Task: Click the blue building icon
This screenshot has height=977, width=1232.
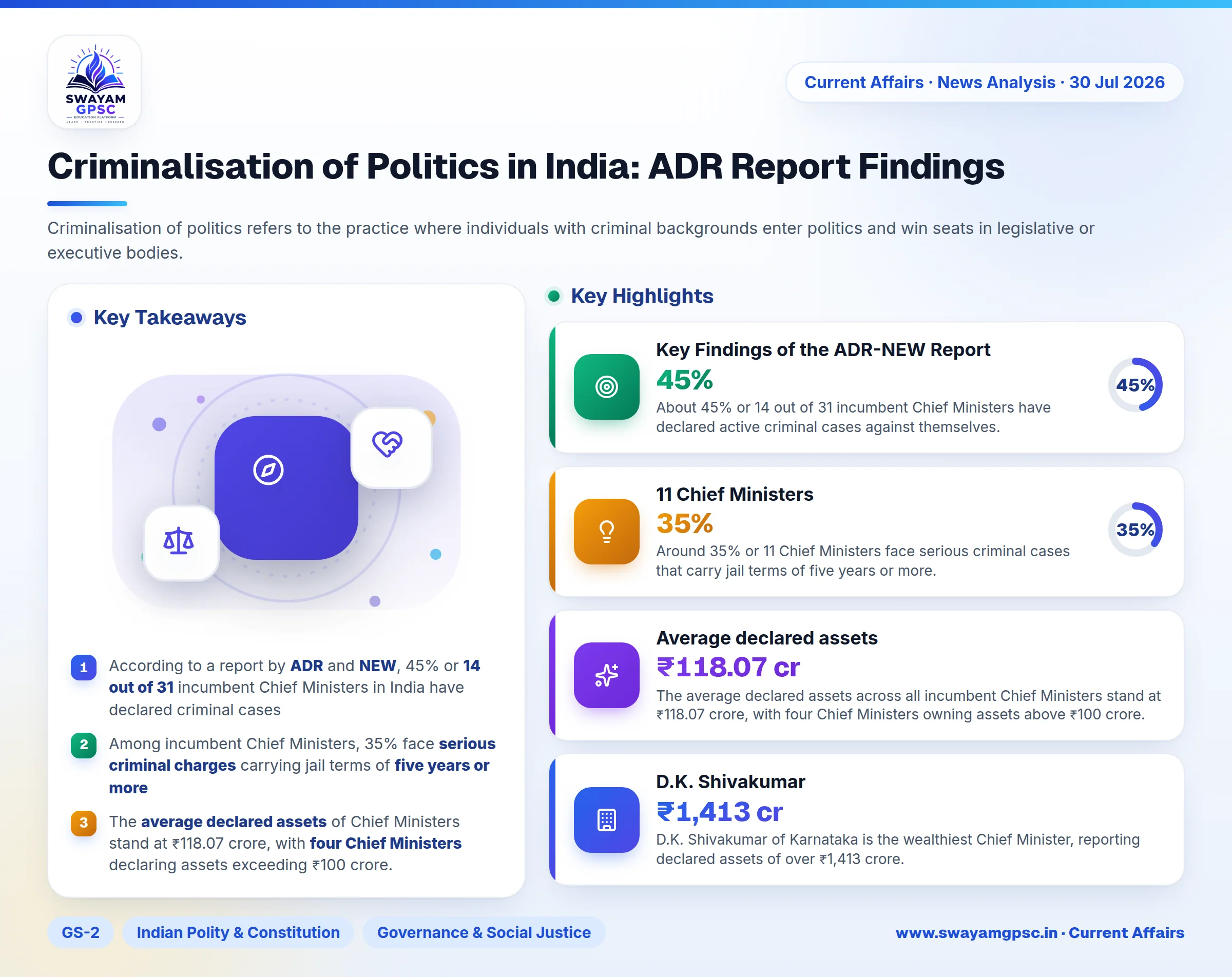Action: 606,820
